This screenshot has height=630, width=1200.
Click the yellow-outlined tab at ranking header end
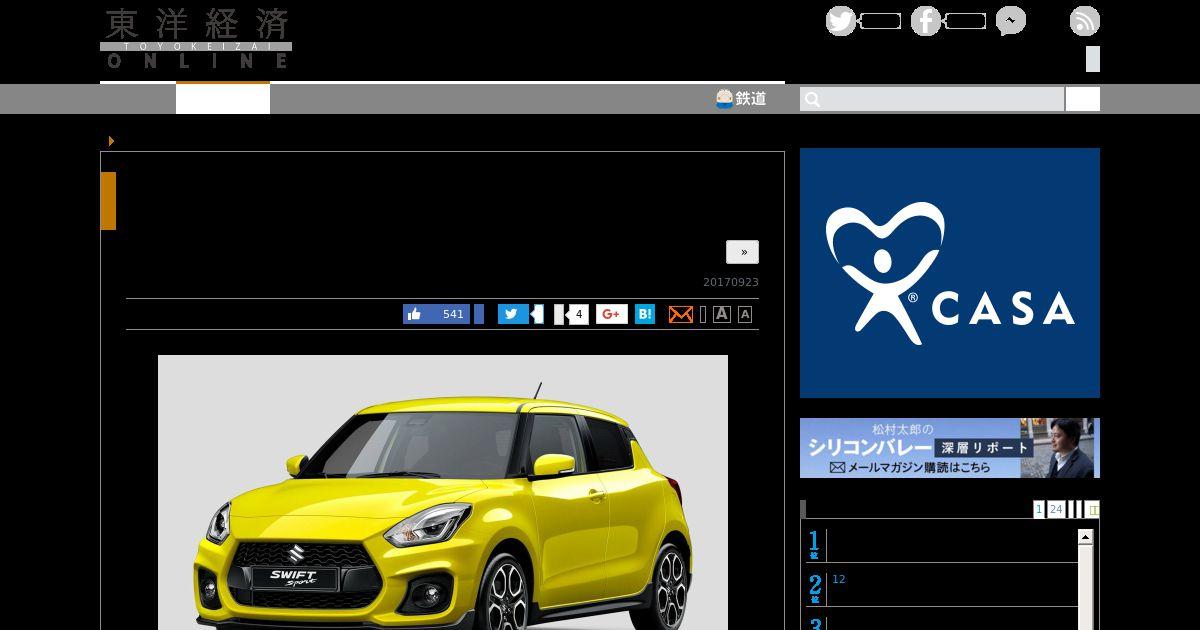click(x=1092, y=509)
